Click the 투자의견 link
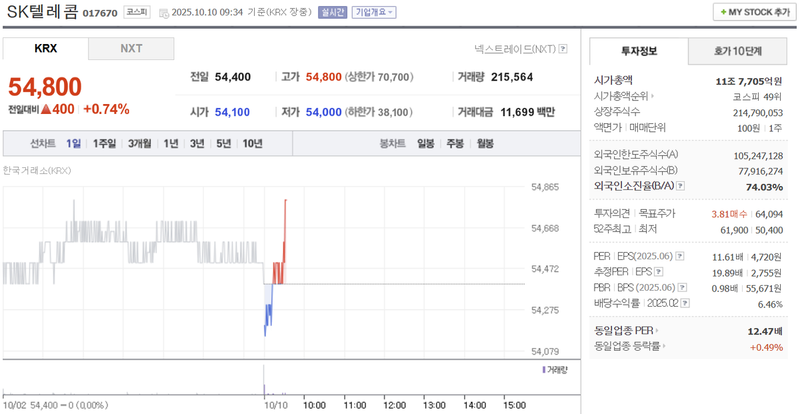Screen dimensions: 800x414 coord(613,214)
